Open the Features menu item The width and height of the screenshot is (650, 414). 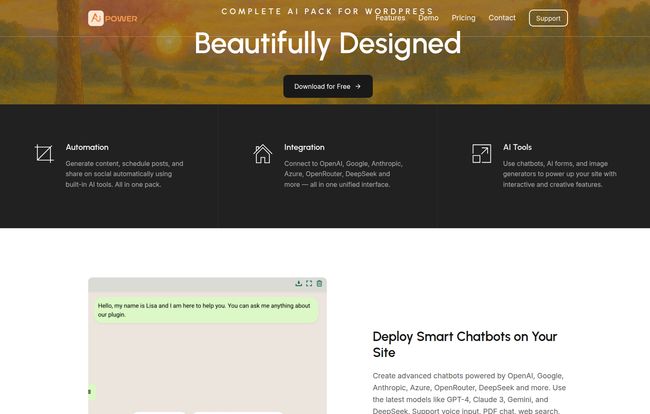(x=390, y=18)
